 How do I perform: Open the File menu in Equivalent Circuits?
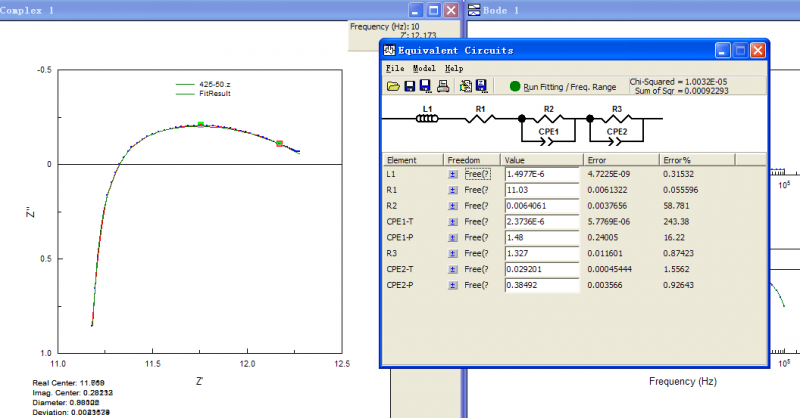(394, 68)
